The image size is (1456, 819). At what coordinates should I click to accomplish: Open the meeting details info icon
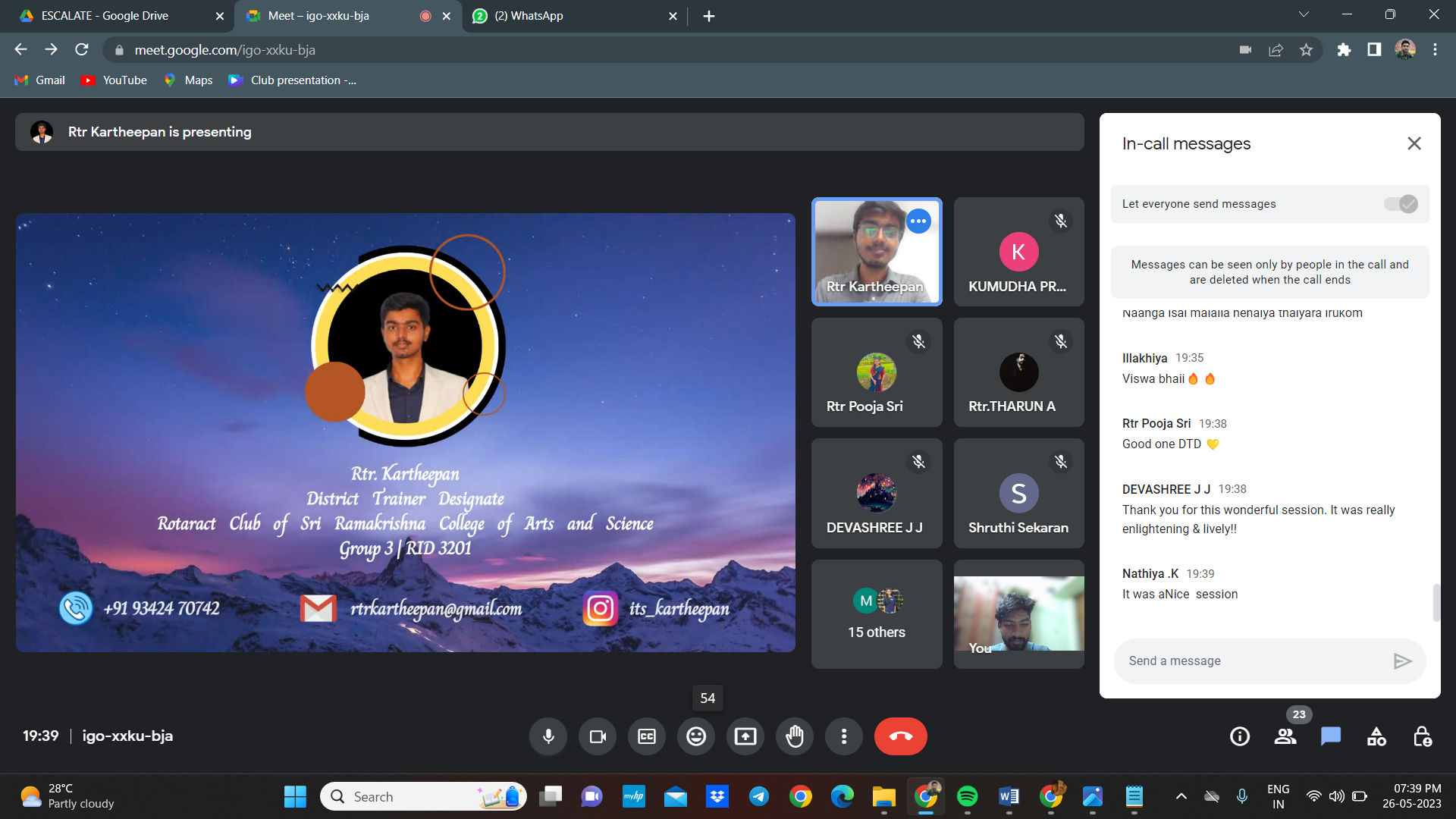pos(1240,736)
